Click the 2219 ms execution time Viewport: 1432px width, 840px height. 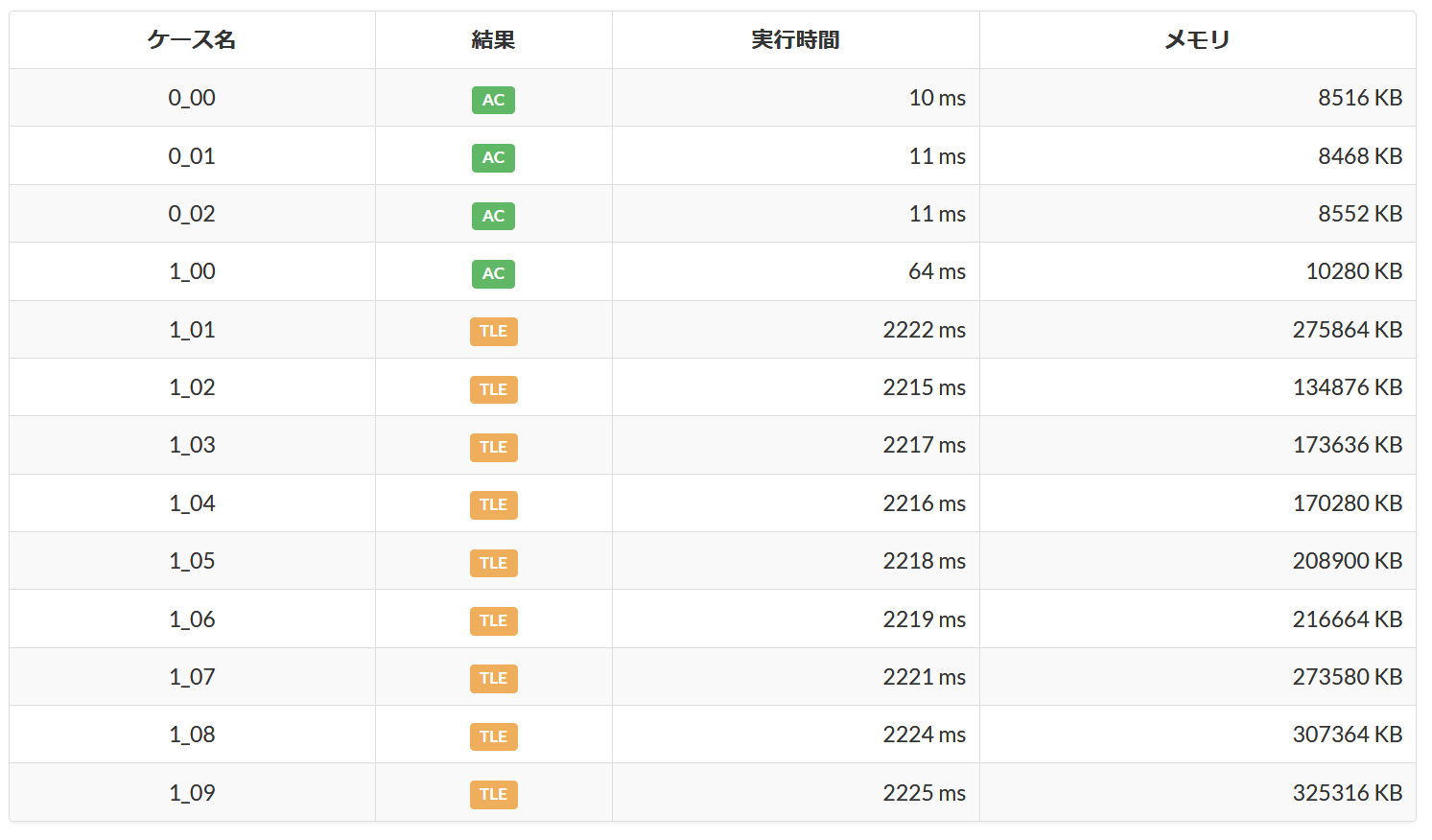[925, 619]
